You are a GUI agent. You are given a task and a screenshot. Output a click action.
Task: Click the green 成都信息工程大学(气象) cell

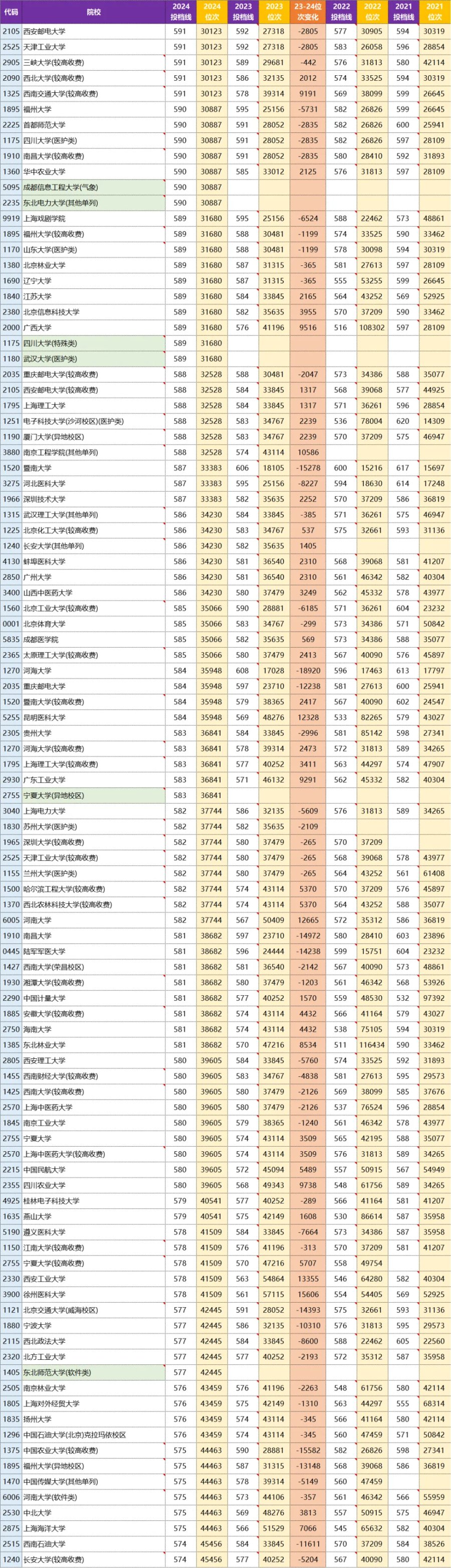94,188
